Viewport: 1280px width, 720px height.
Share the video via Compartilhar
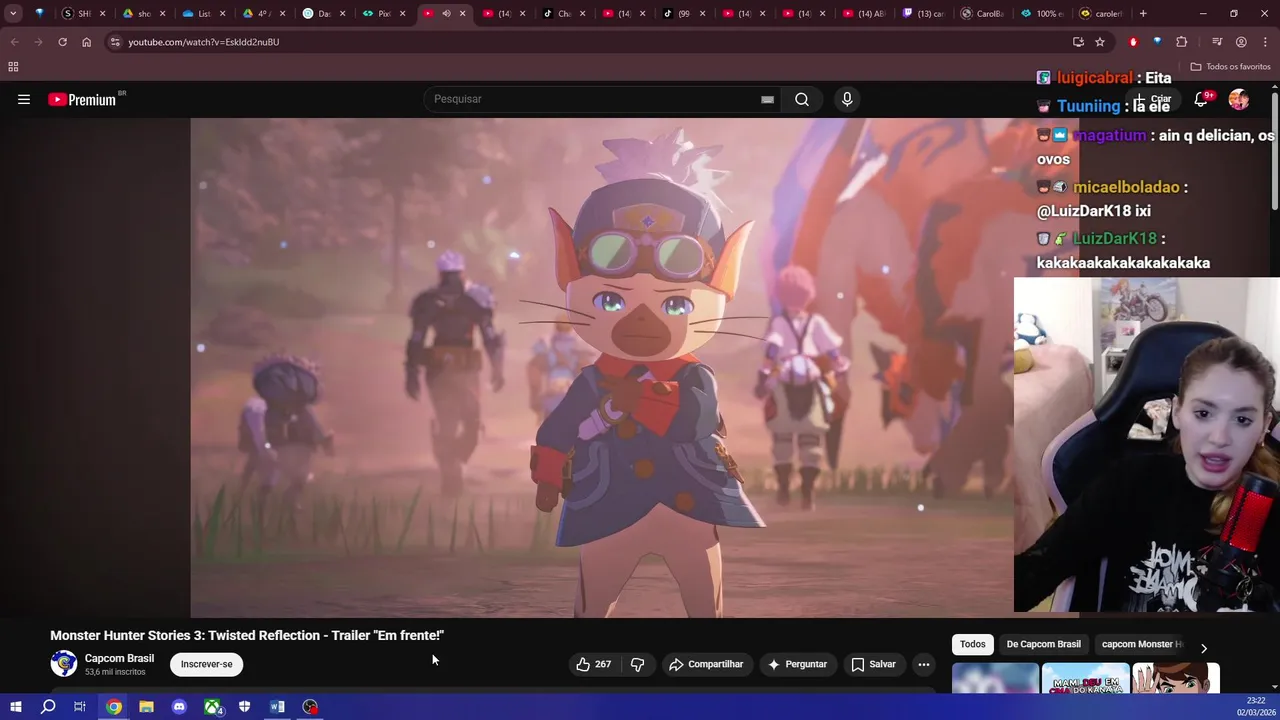coord(706,664)
